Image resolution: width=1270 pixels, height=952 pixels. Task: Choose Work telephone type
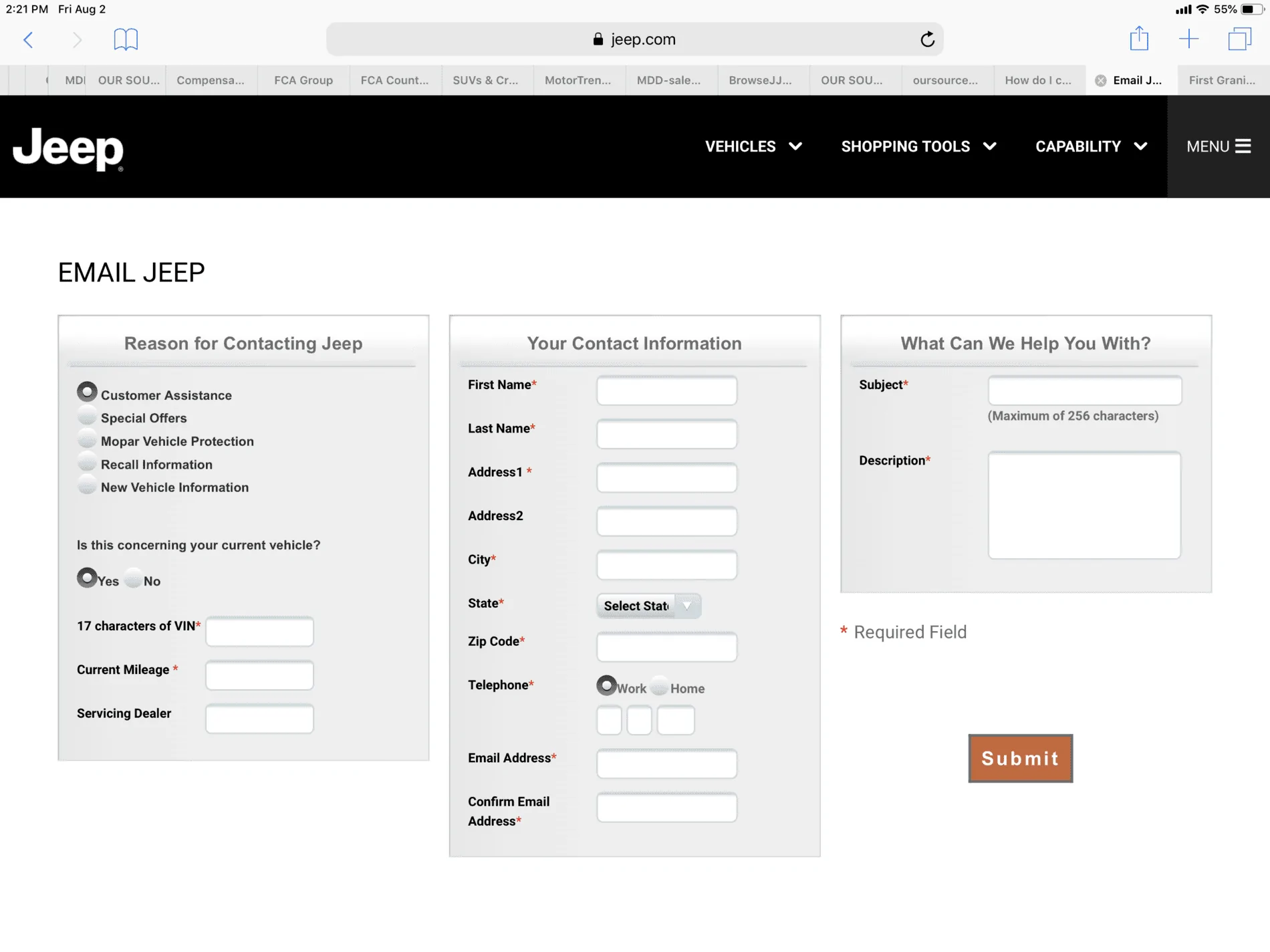point(606,685)
